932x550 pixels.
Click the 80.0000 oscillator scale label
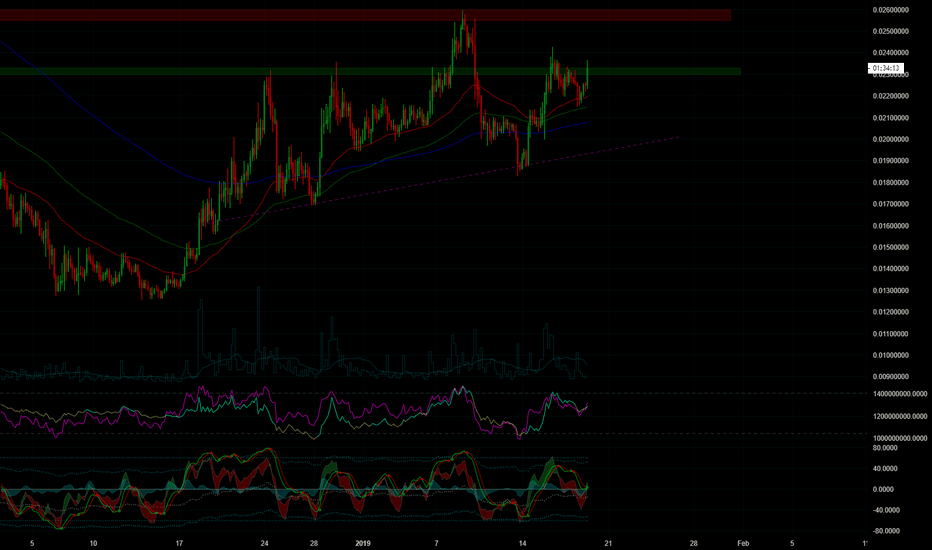(883, 448)
